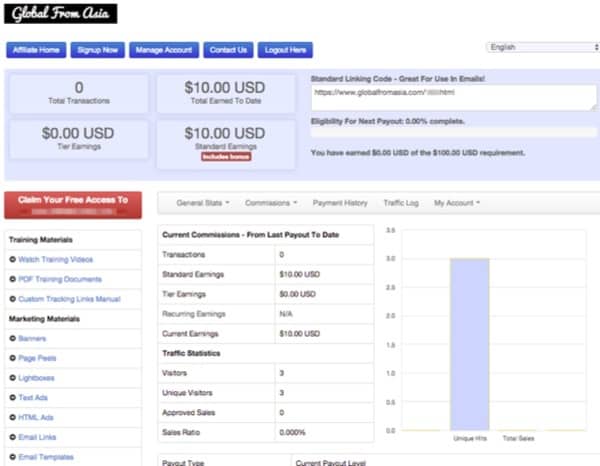The image size is (600, 466).
Task: Open the My Account dropdown
Action: (456, 203)
